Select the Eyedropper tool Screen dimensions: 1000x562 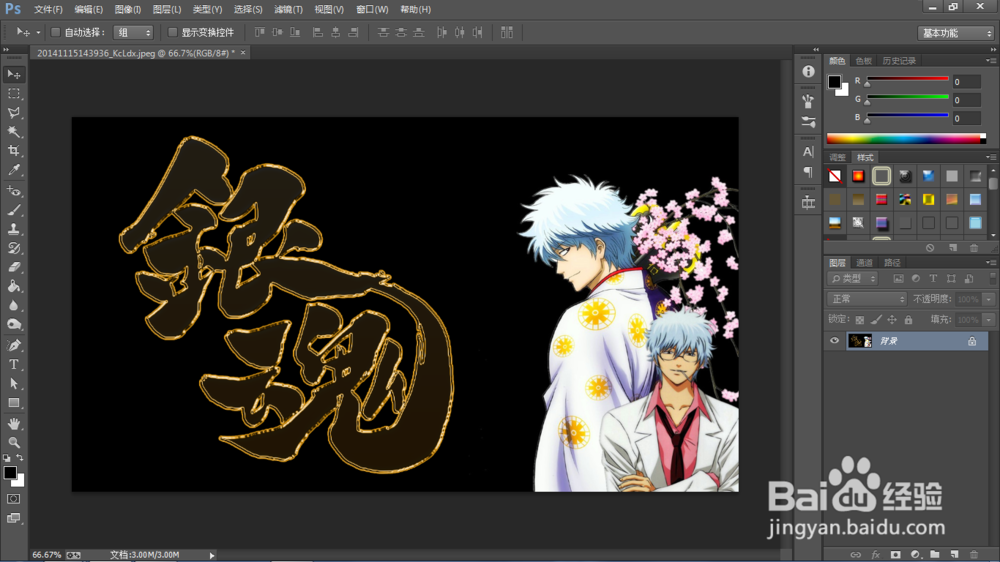[13, 170]
